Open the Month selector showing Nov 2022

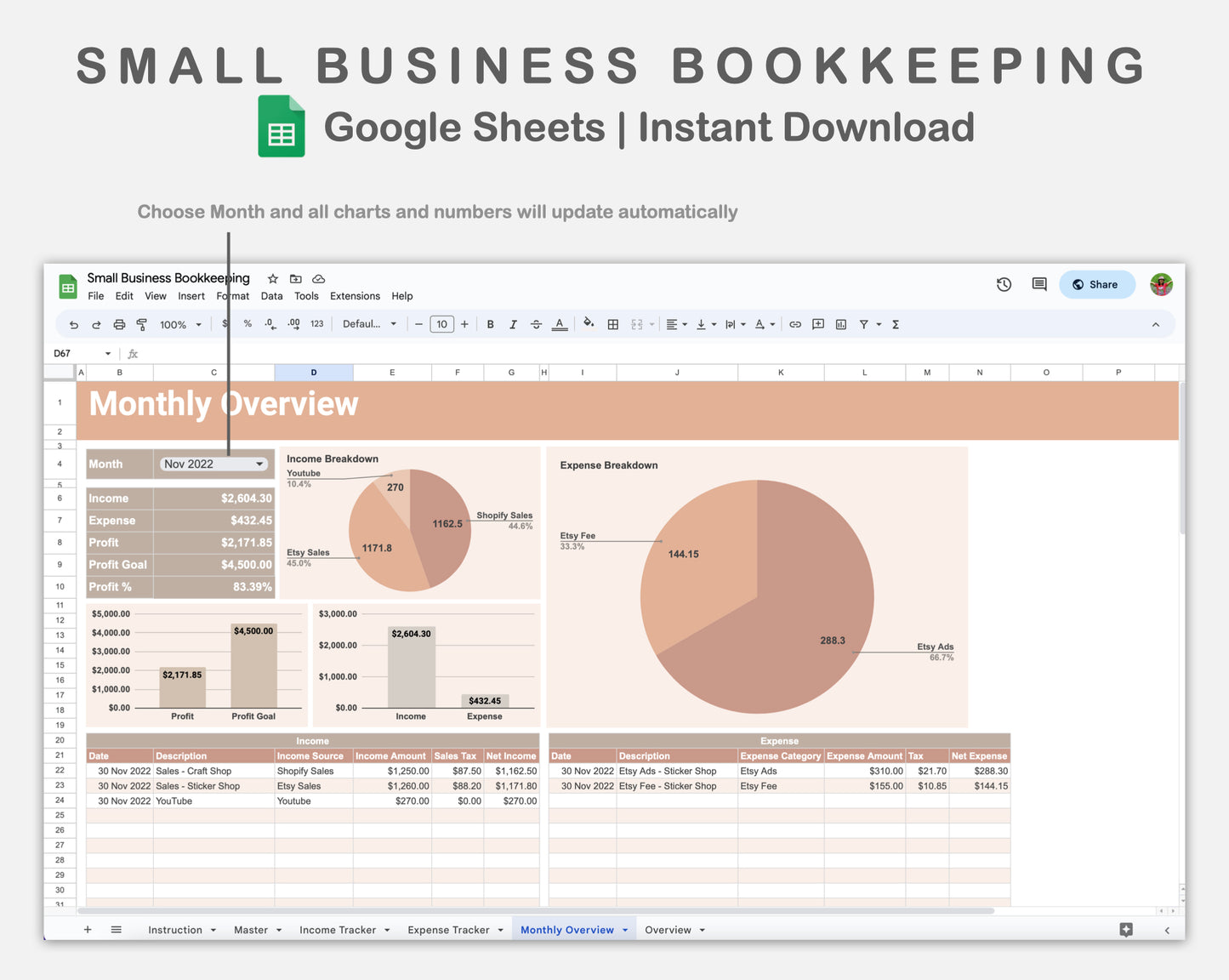click(x=213, y=464)
